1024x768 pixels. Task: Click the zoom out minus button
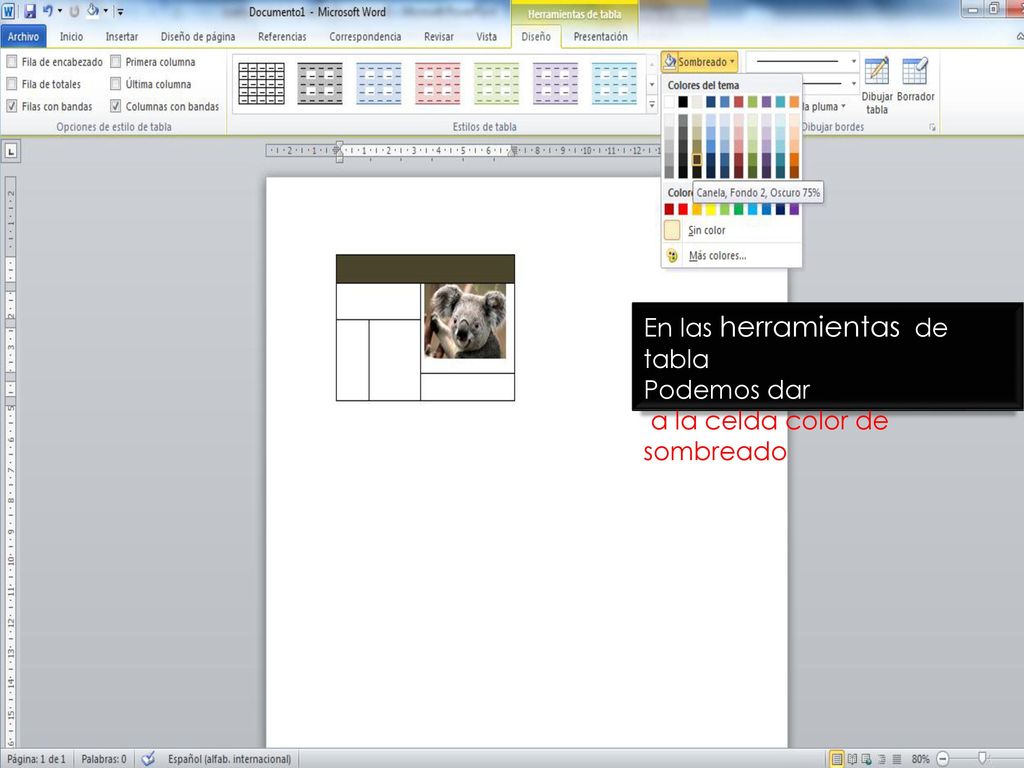click(942, 759)
